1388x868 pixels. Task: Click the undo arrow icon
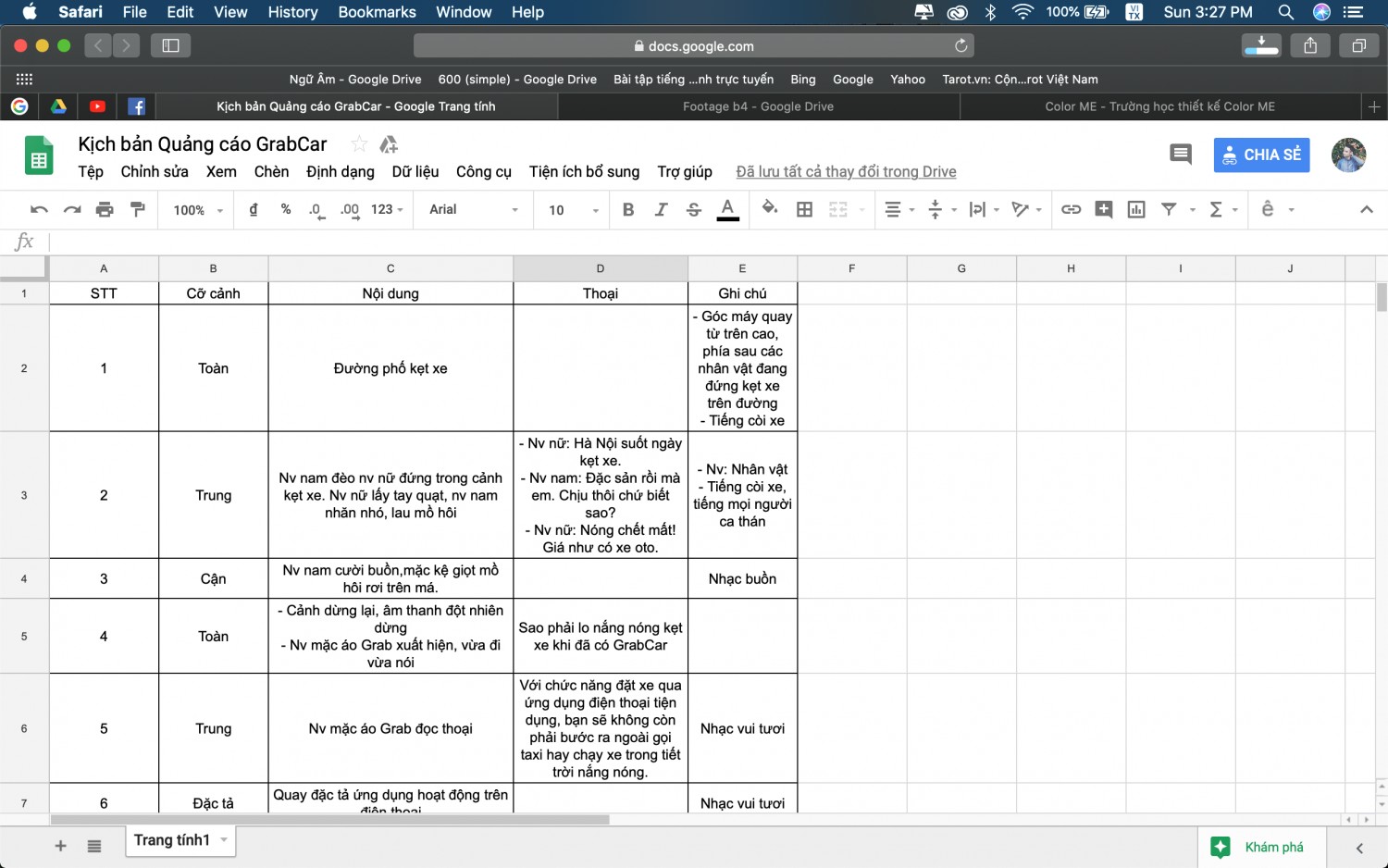point(39,209)
